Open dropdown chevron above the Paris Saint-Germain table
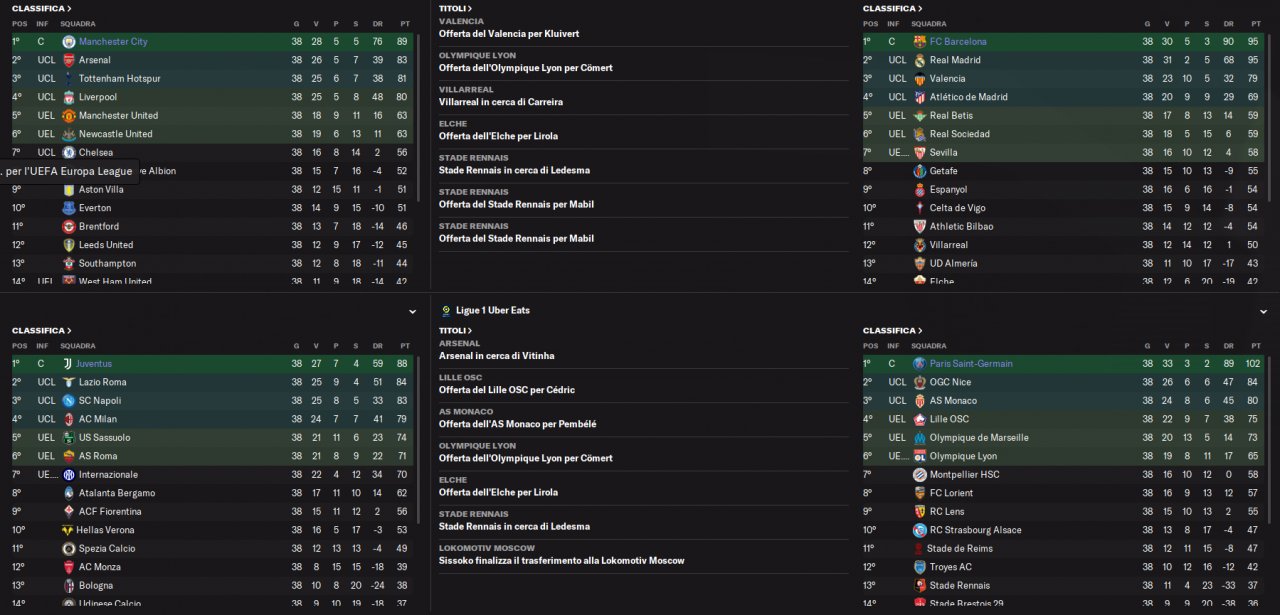 click(x=1263, y=312)
